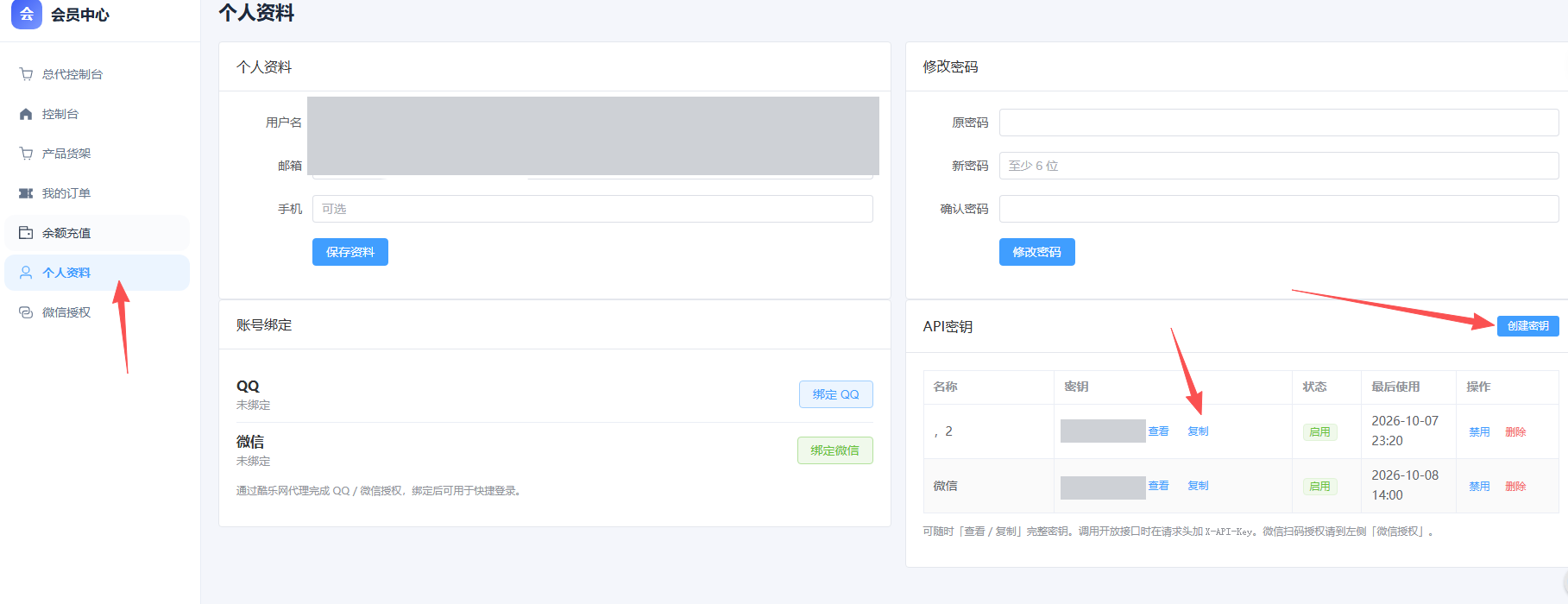Click the 绑定微信 button
The height and width of the screenshot is (604, 1568).
[x=834, y=450]
